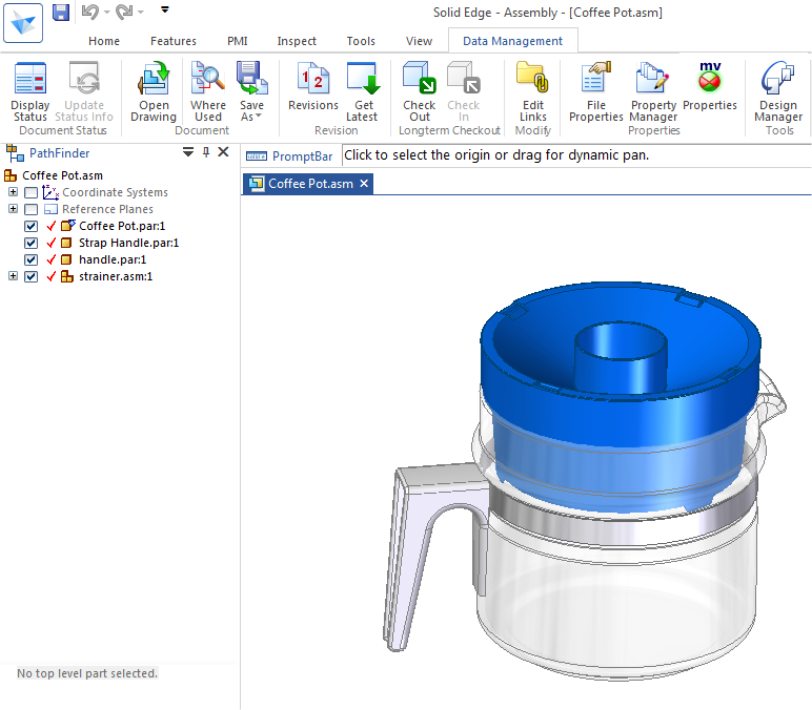
Task: Open the Save As dropdown arrow
Action: coord(258,117)
